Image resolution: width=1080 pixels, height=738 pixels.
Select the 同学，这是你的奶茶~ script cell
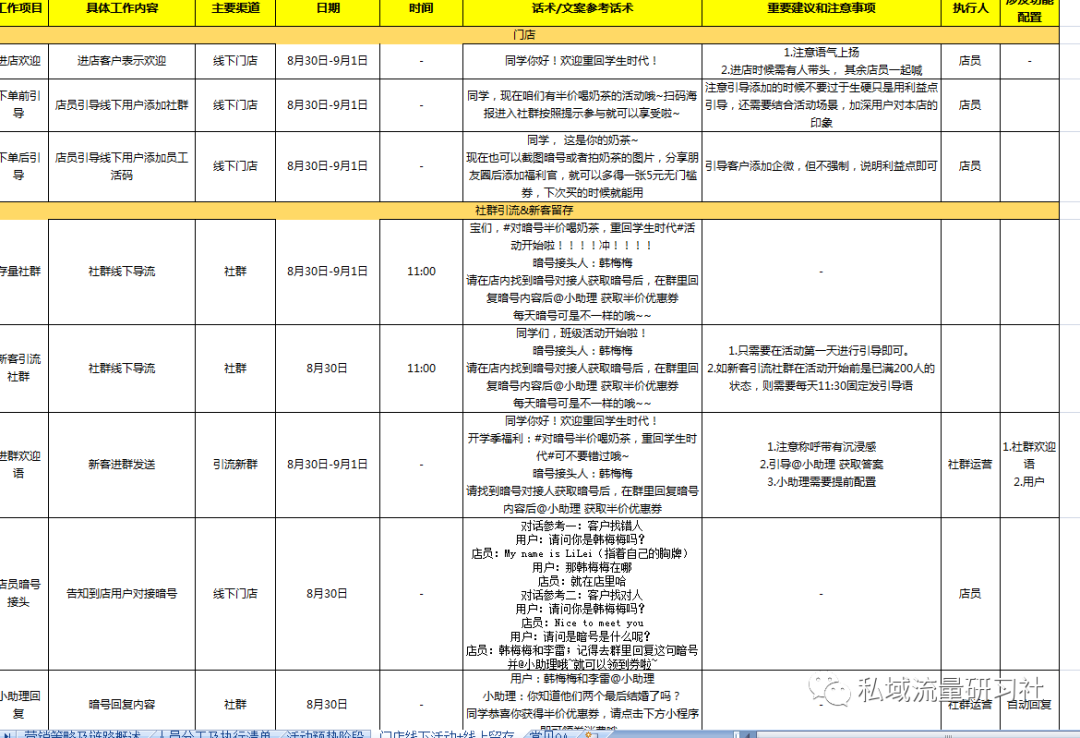coord(583,167)
